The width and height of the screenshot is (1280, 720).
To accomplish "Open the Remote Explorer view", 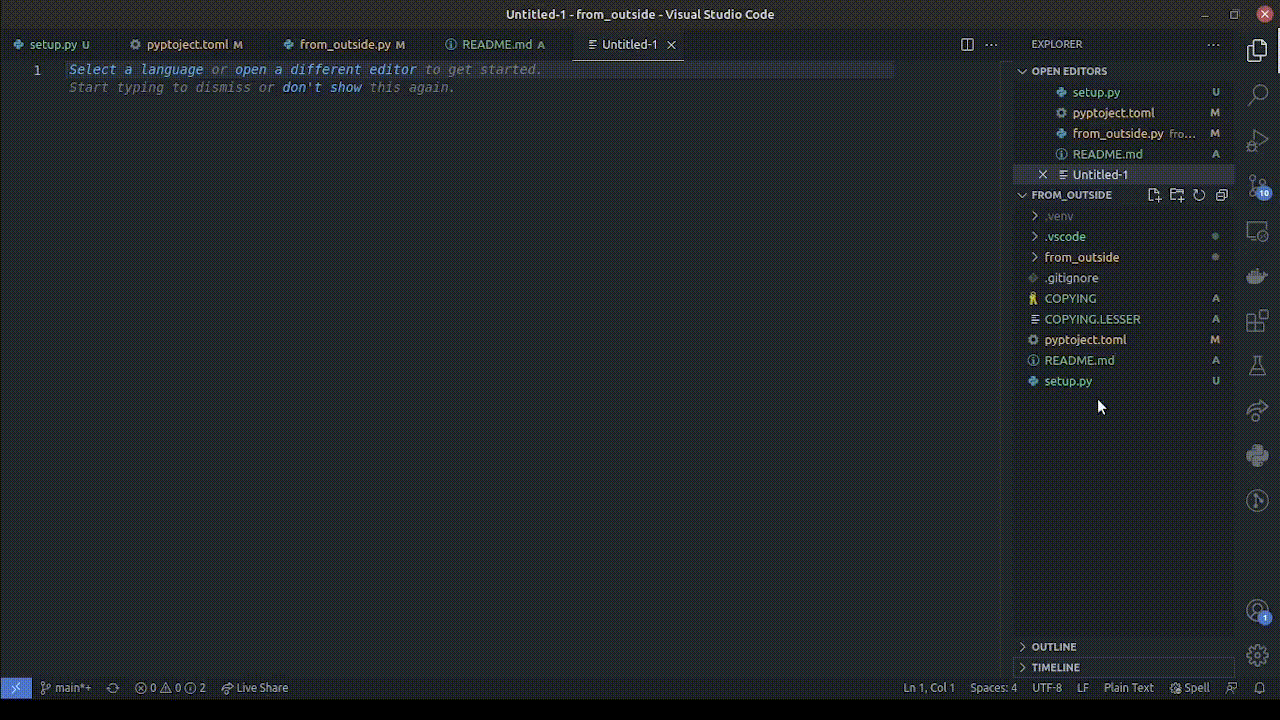I will (1257, 232).
